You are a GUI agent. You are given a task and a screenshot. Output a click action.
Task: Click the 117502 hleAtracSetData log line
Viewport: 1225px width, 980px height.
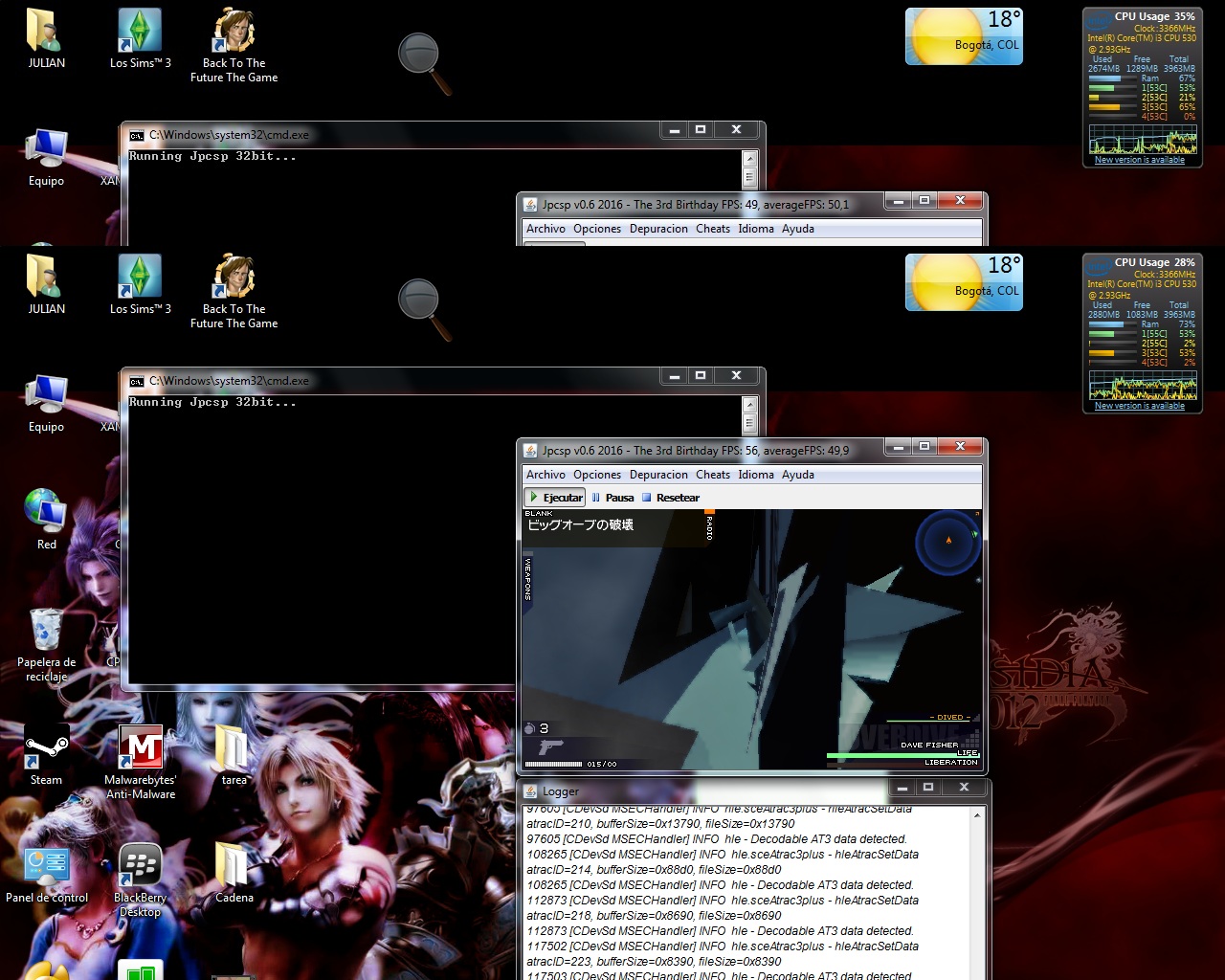click(723, 947)
